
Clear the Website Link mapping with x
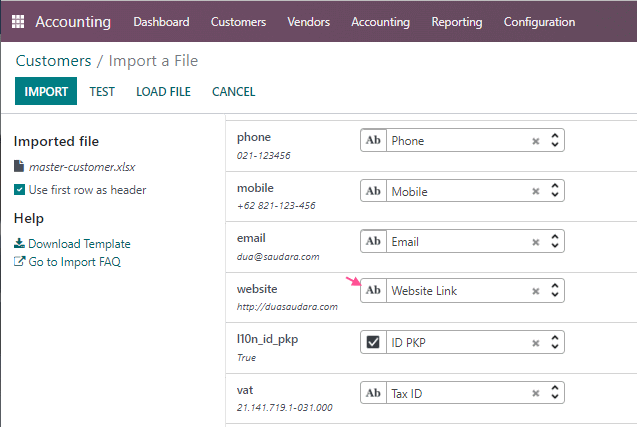point(536,291)
